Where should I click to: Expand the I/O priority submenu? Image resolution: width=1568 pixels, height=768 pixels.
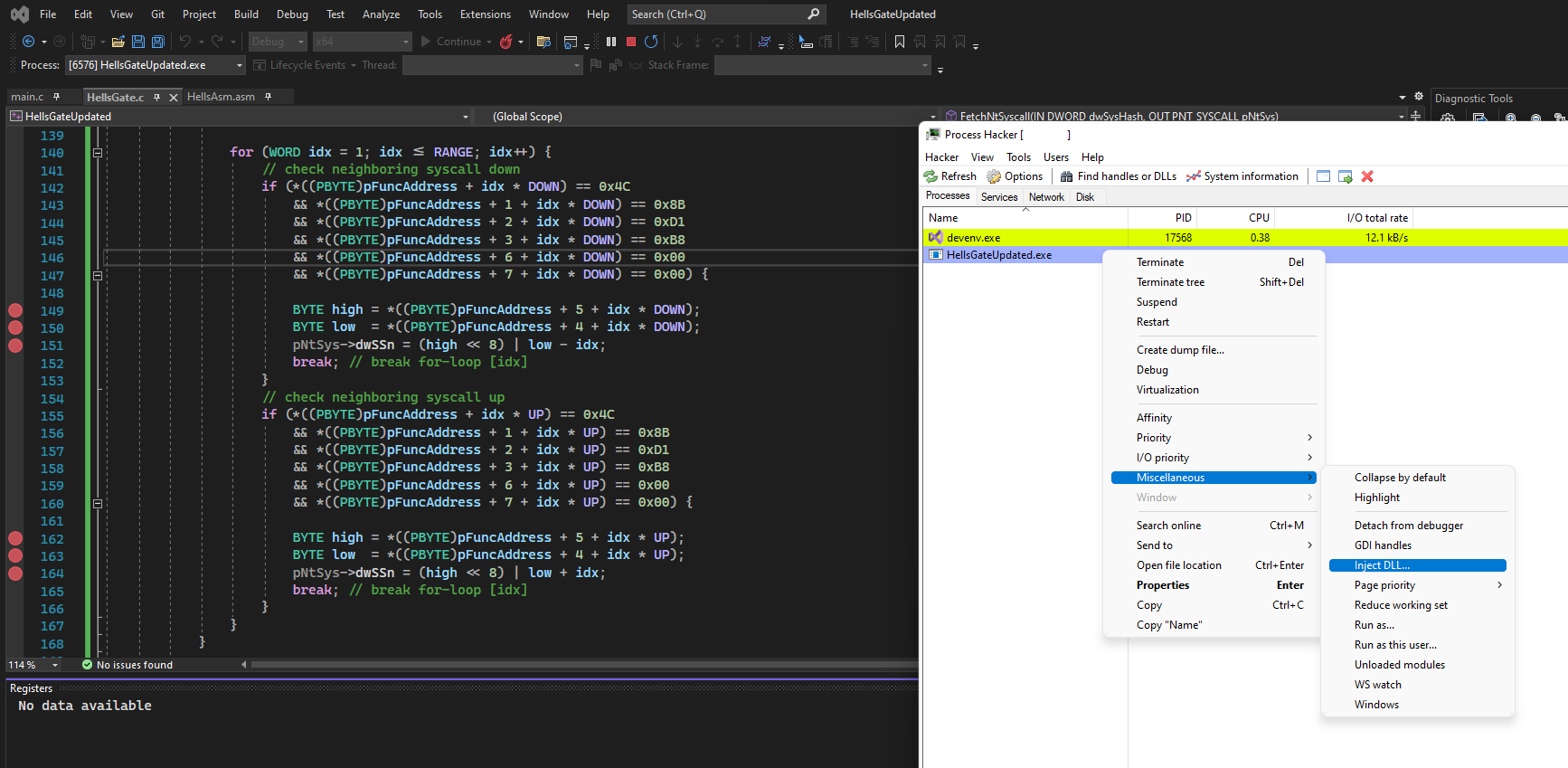[x=1214, y=458]
